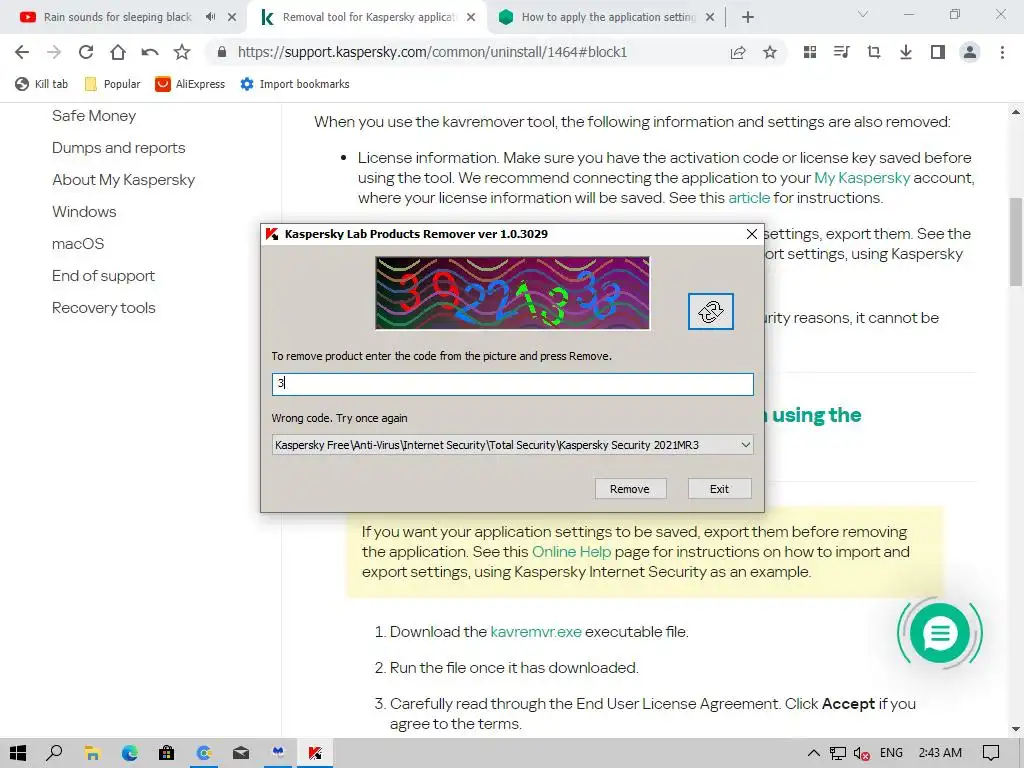
Task: Open the media playlist toolbar icon
Action: (x=842, y=52)
